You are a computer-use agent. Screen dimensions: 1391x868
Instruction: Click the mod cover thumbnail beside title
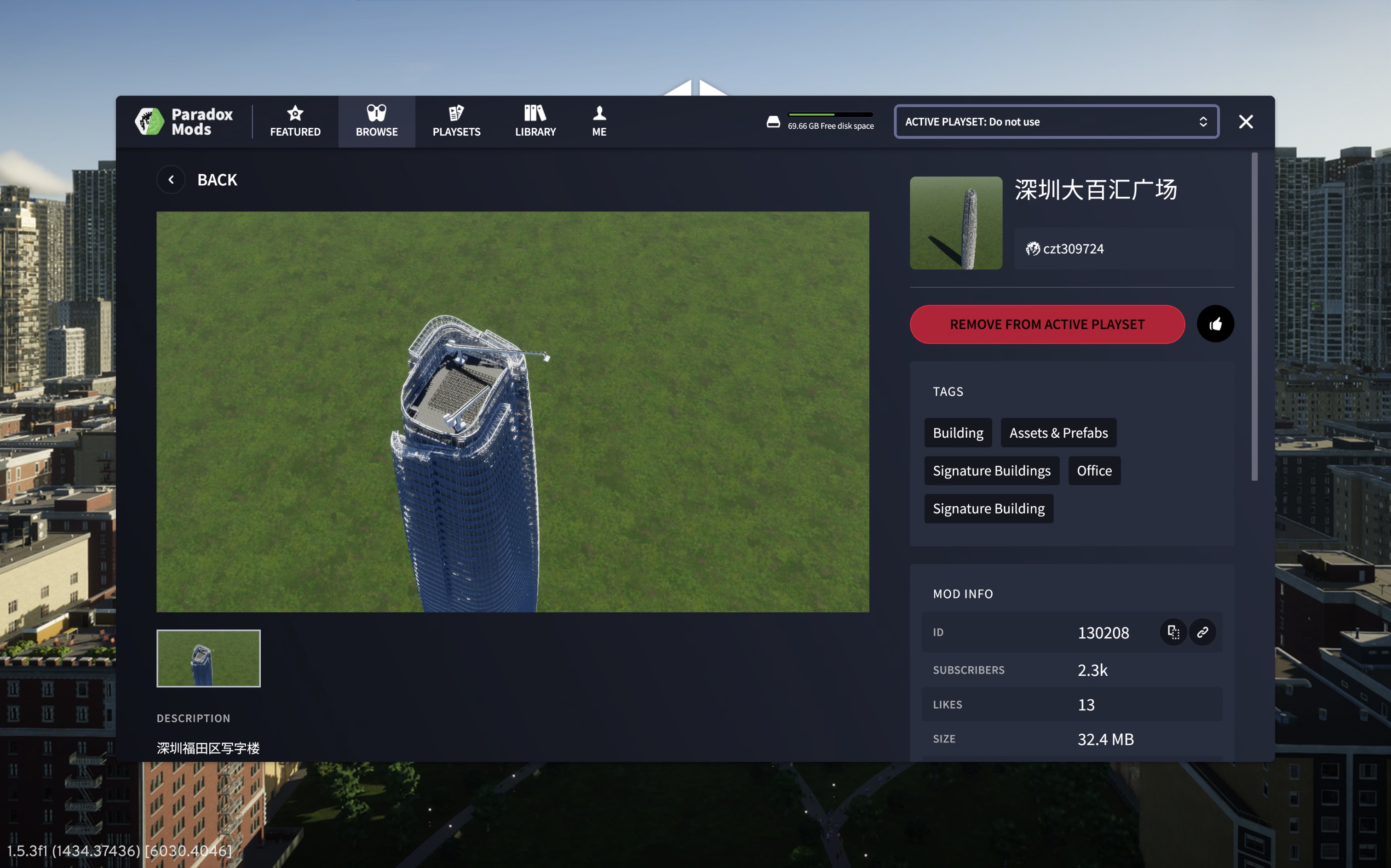(956, 223)
